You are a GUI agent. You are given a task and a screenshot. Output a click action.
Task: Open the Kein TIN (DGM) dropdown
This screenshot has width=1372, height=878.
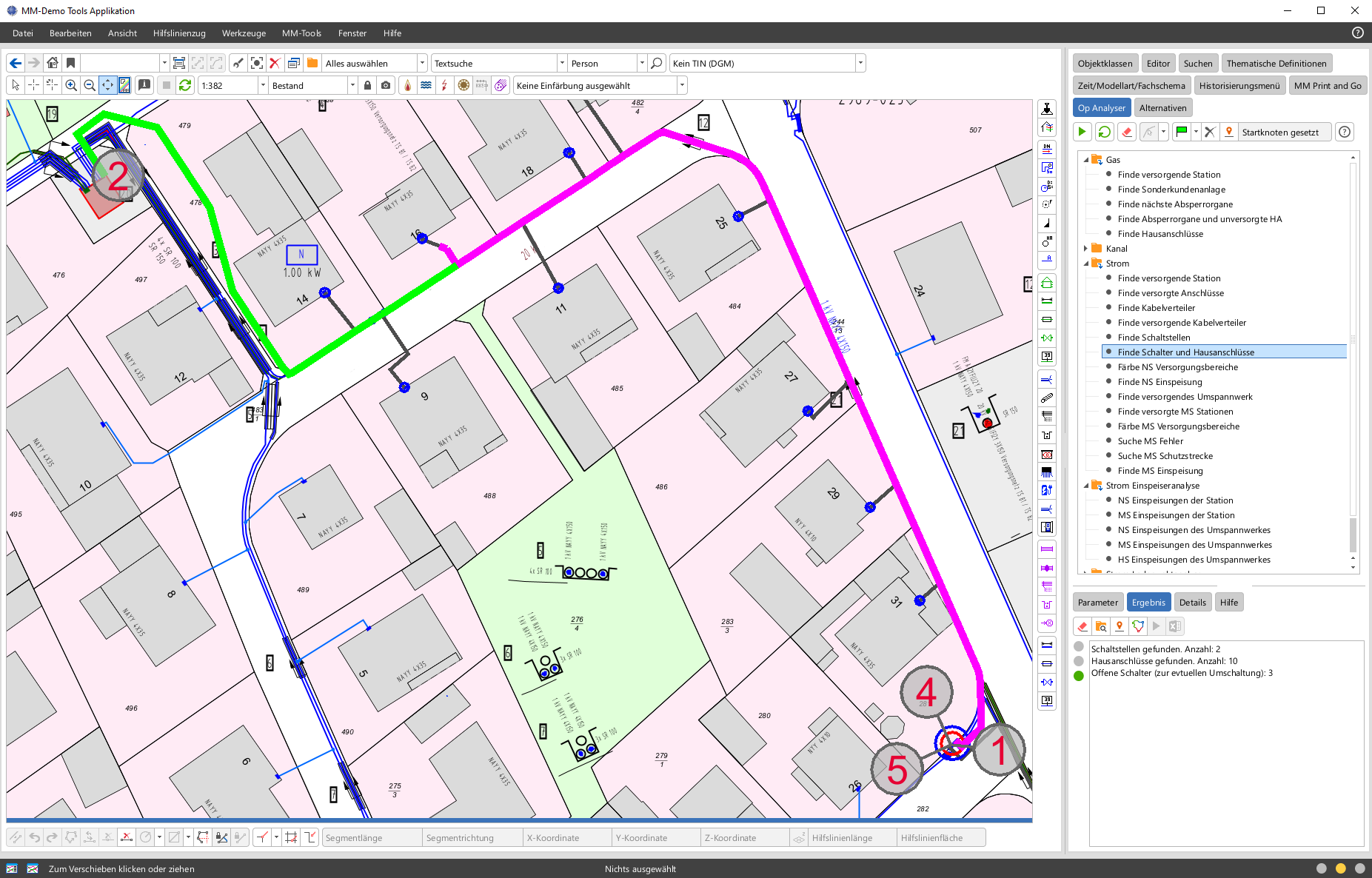(x=860, y=63)
